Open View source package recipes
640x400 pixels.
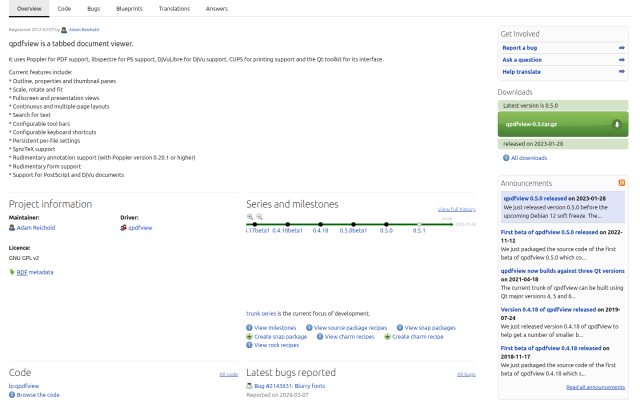(350, 328)
